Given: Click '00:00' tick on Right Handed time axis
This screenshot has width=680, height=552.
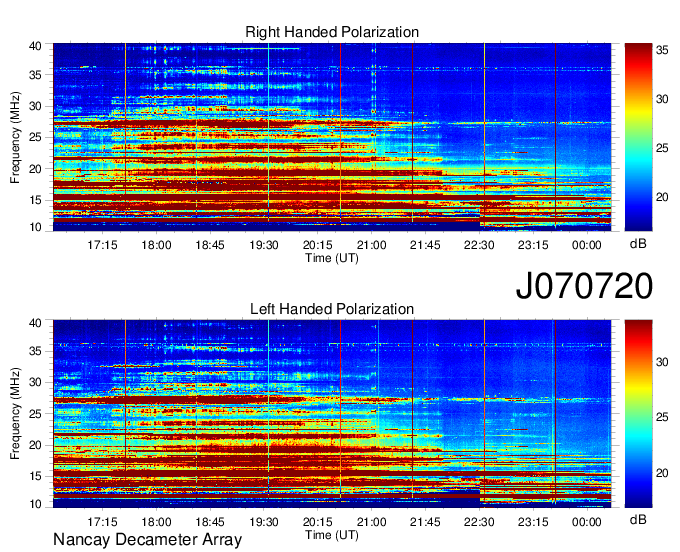Looking at the screenshot, I should 587,245.
